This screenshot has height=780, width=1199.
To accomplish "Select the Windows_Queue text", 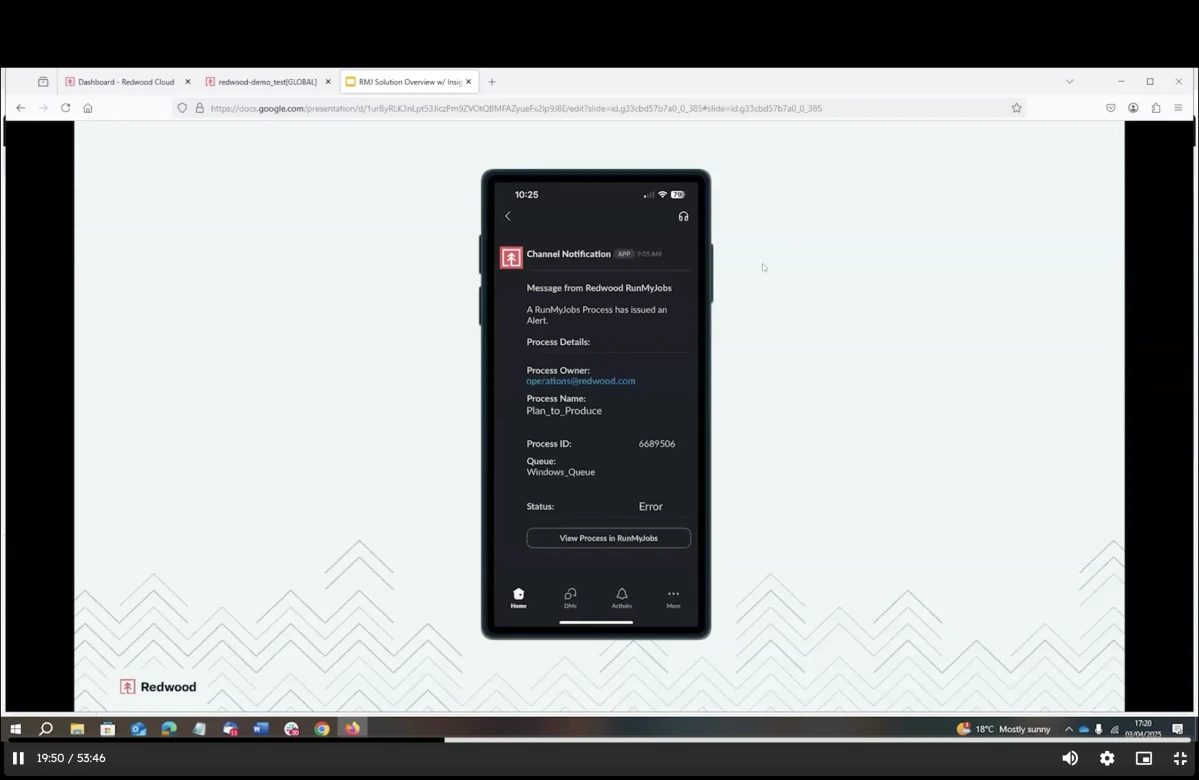I will (x=561, y=472).
